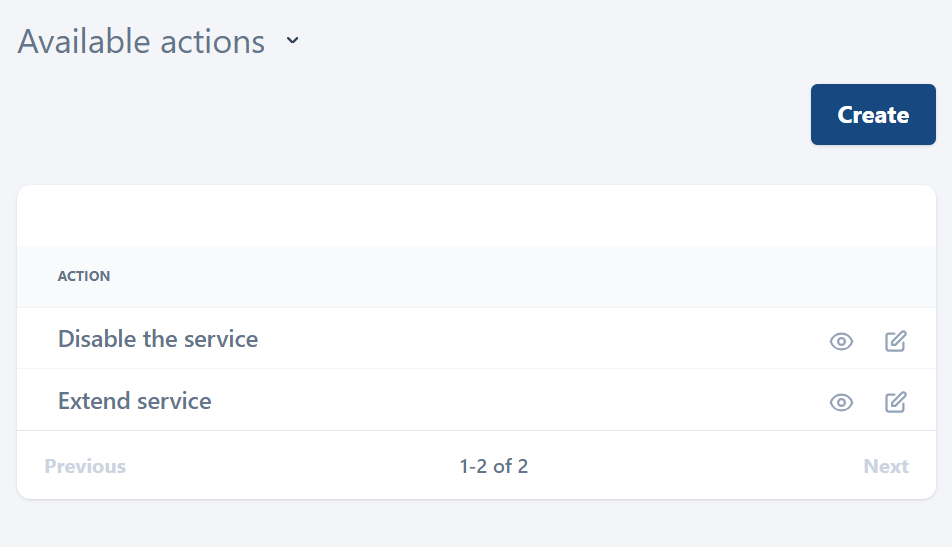Viewport: 952px width, 547px height.
Task: Click the Available actions page title
Action: (x=141, y=42)
